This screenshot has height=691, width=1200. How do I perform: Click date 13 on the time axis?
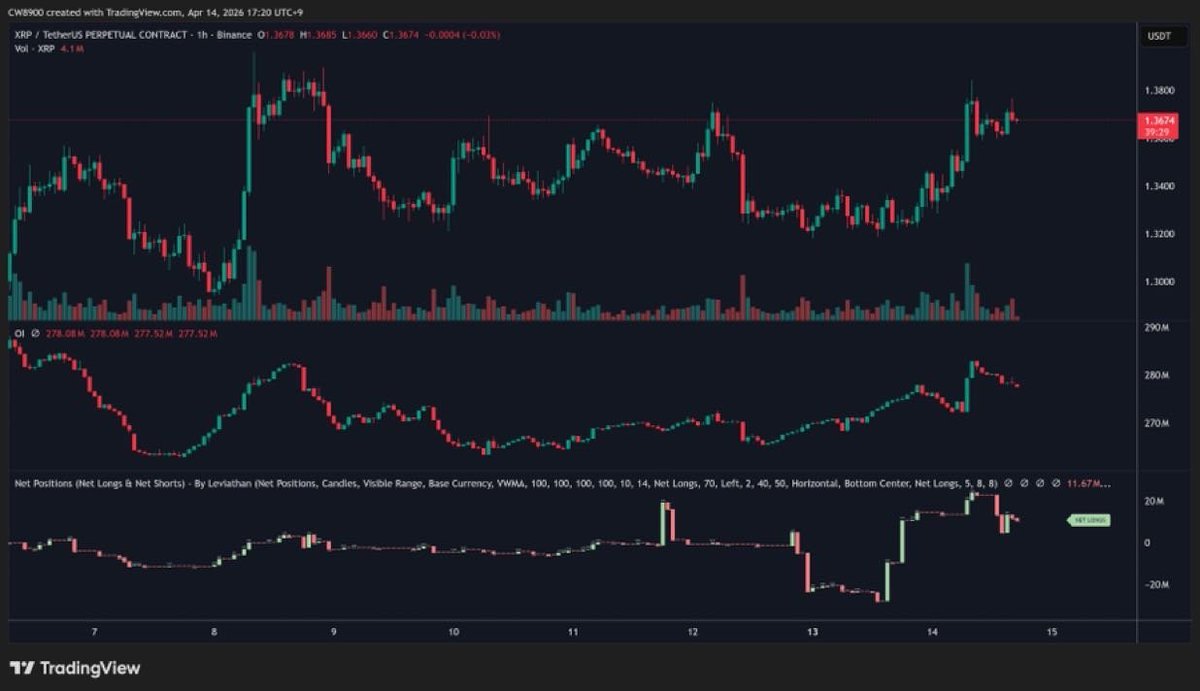(x=812, y=632)
